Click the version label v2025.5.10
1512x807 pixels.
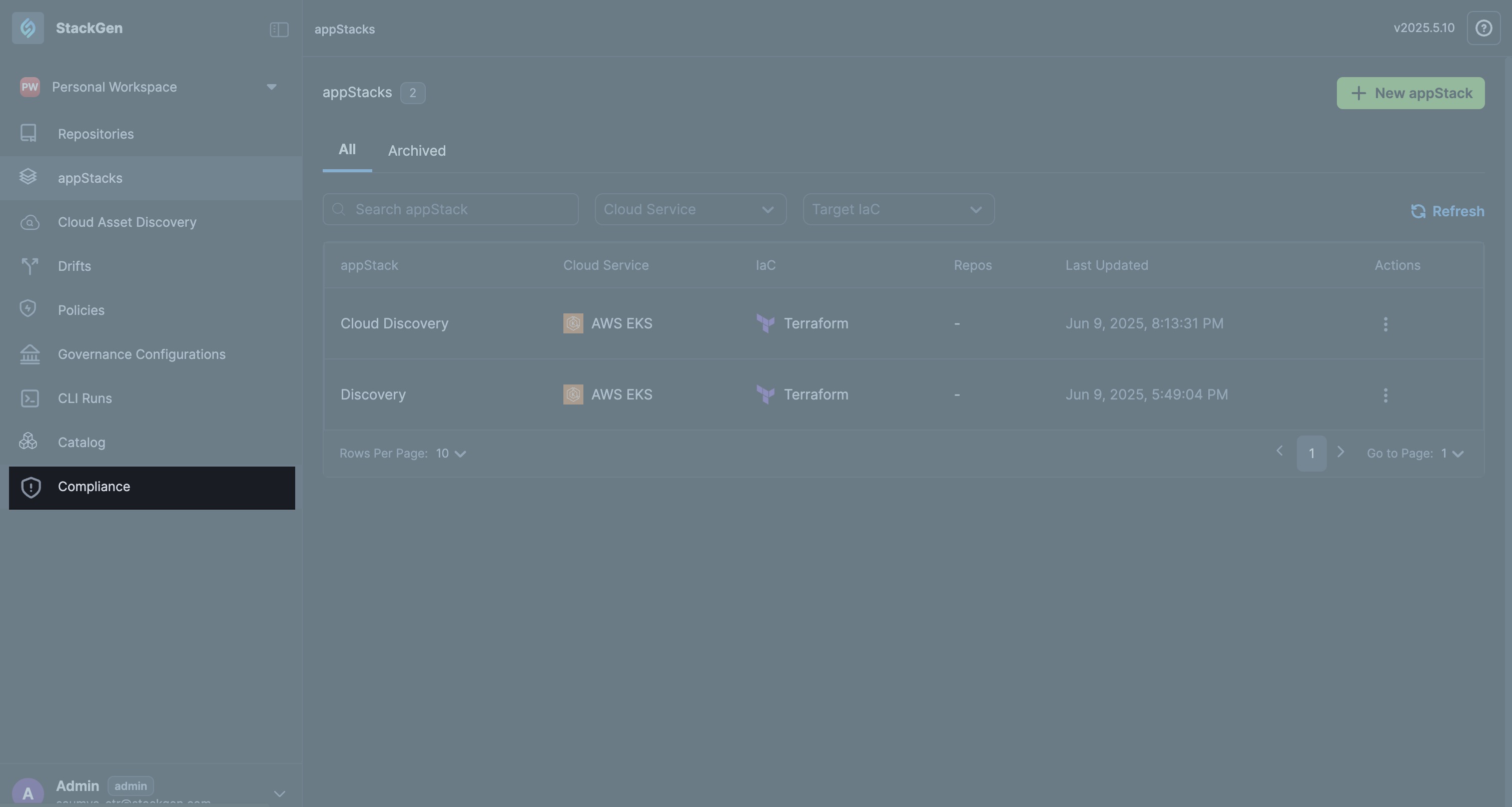tap(1424, 28)
